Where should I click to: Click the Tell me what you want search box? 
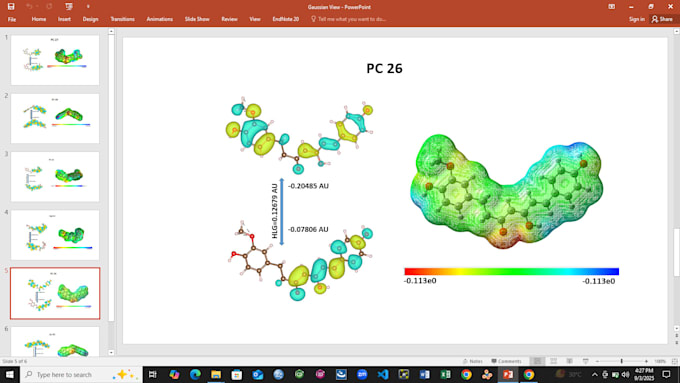[x=349, y=19]
